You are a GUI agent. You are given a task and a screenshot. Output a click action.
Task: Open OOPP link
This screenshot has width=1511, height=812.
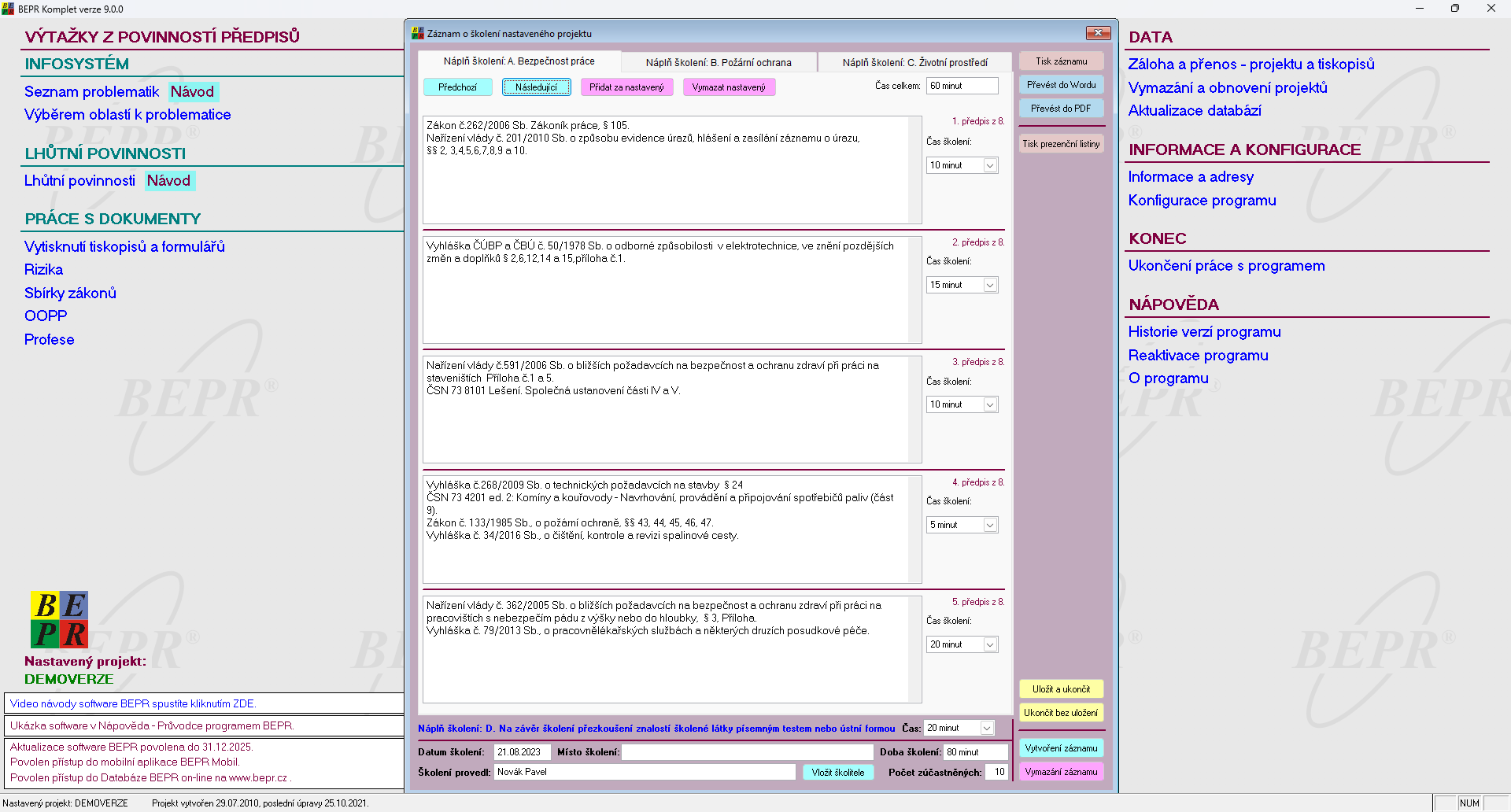46,316
